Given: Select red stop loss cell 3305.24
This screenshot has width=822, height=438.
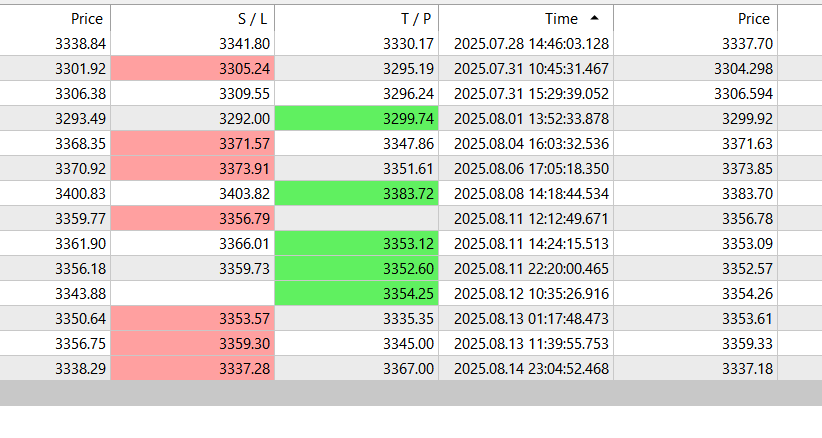Looking at the screenshot, I should (193, 68).
